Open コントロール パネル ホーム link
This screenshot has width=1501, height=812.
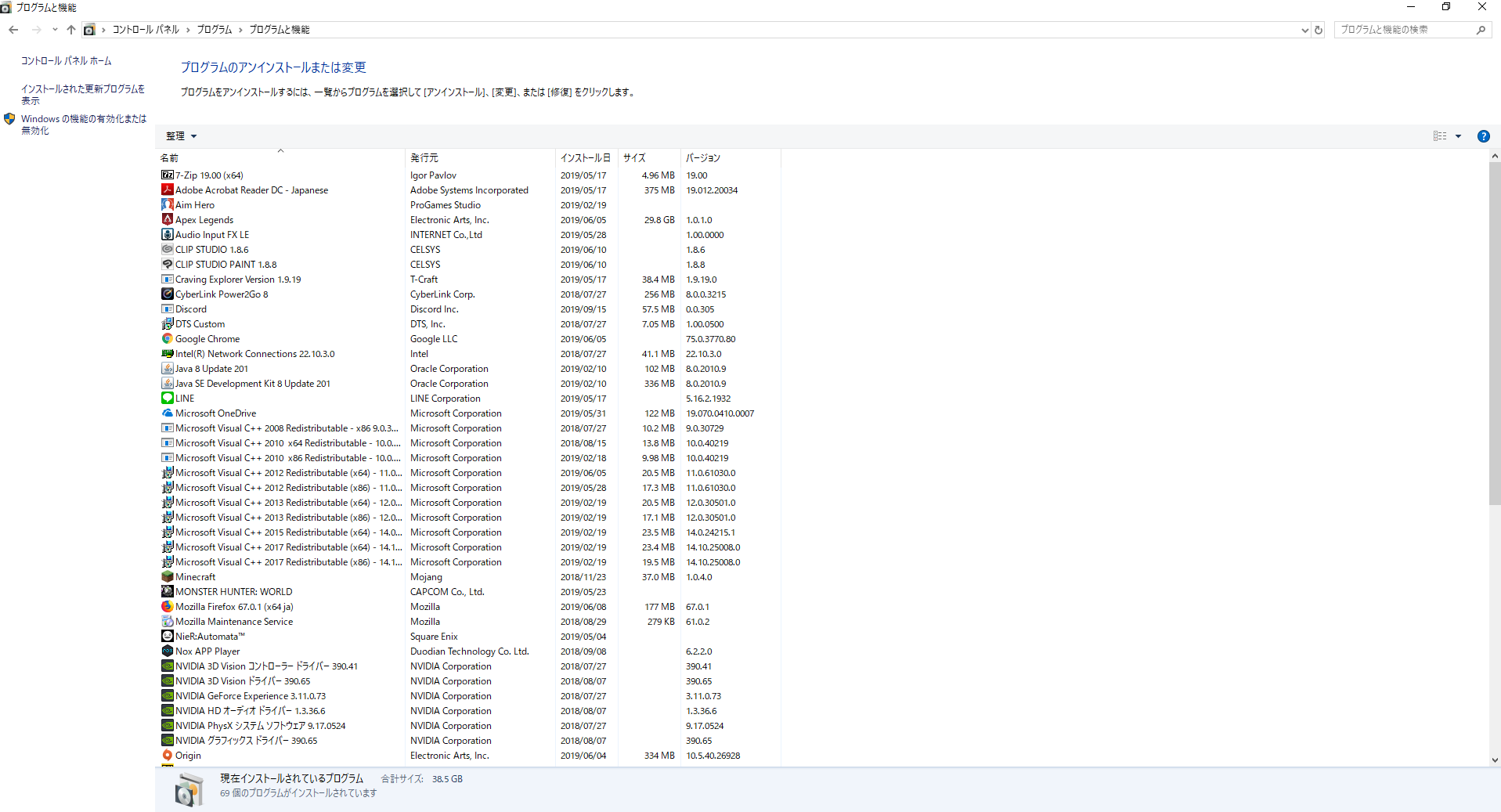[67, 61]
